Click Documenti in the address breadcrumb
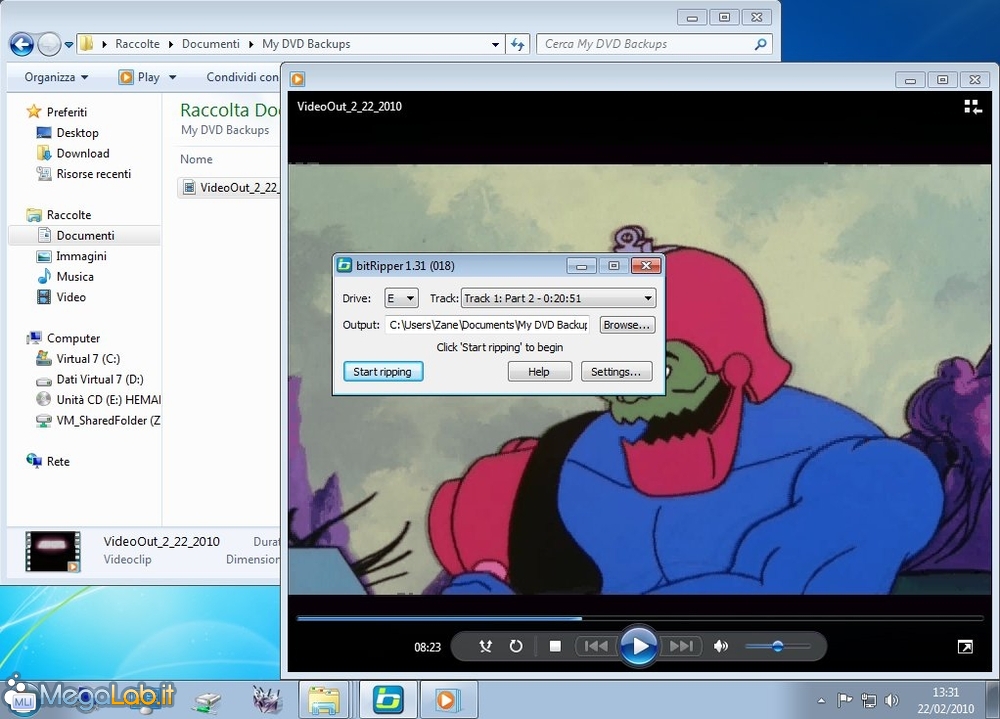 (x=210, y=44)
